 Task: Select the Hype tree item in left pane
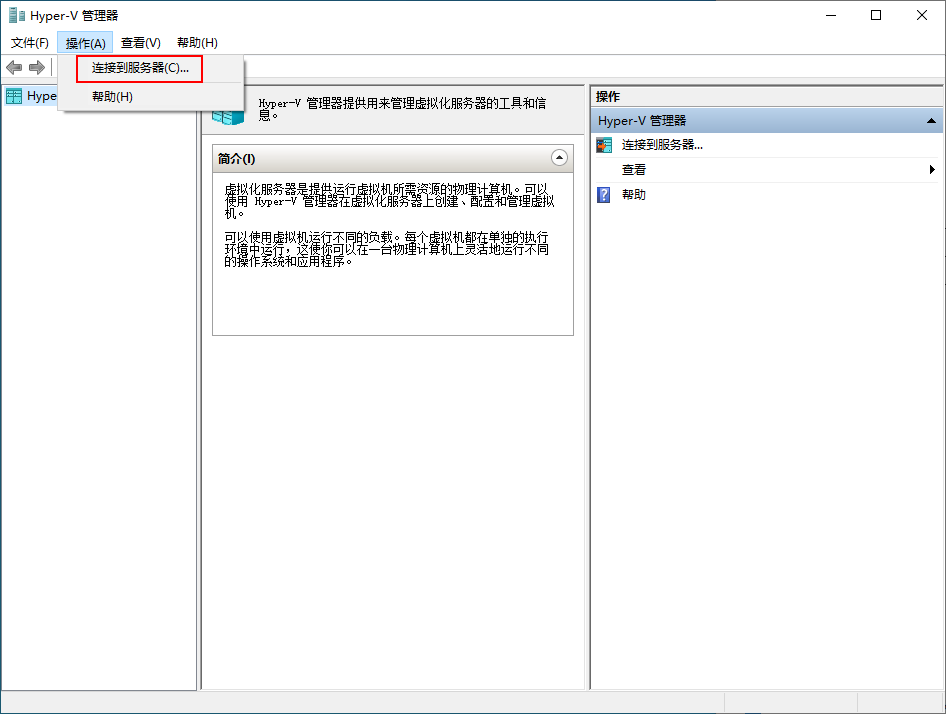point(42,96)
